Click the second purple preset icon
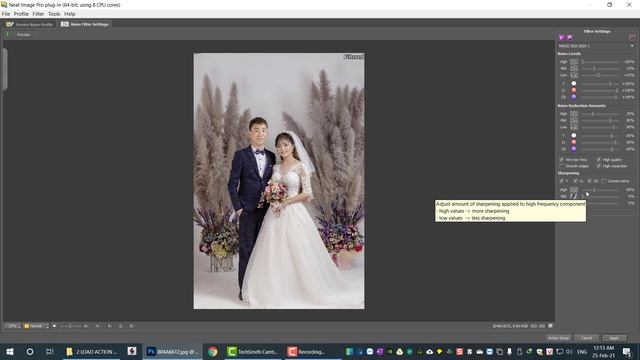This screenshot has height=360, width=640. click(569, 38)
